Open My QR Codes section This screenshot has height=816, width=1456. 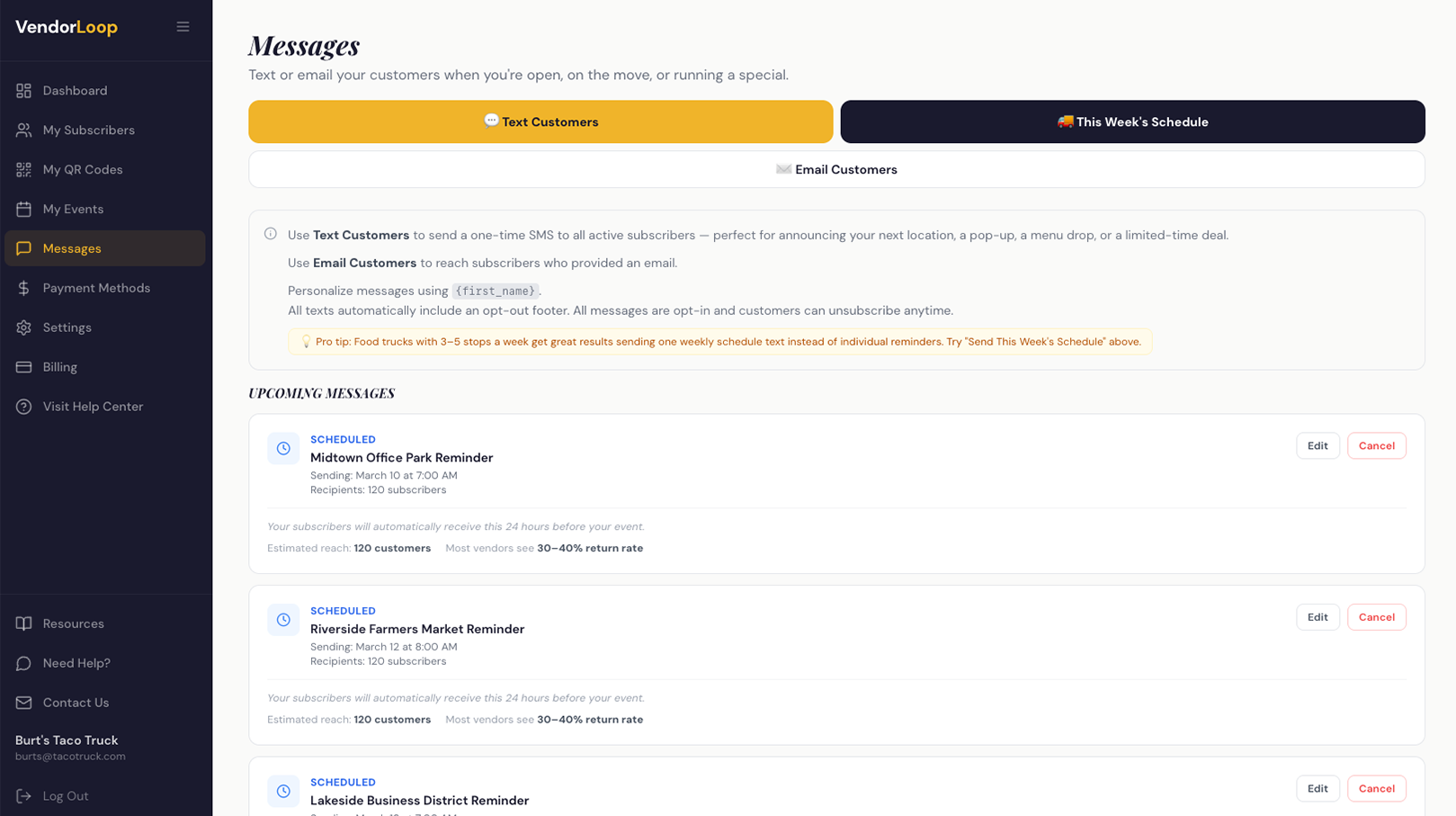click(x=105, y=170)
